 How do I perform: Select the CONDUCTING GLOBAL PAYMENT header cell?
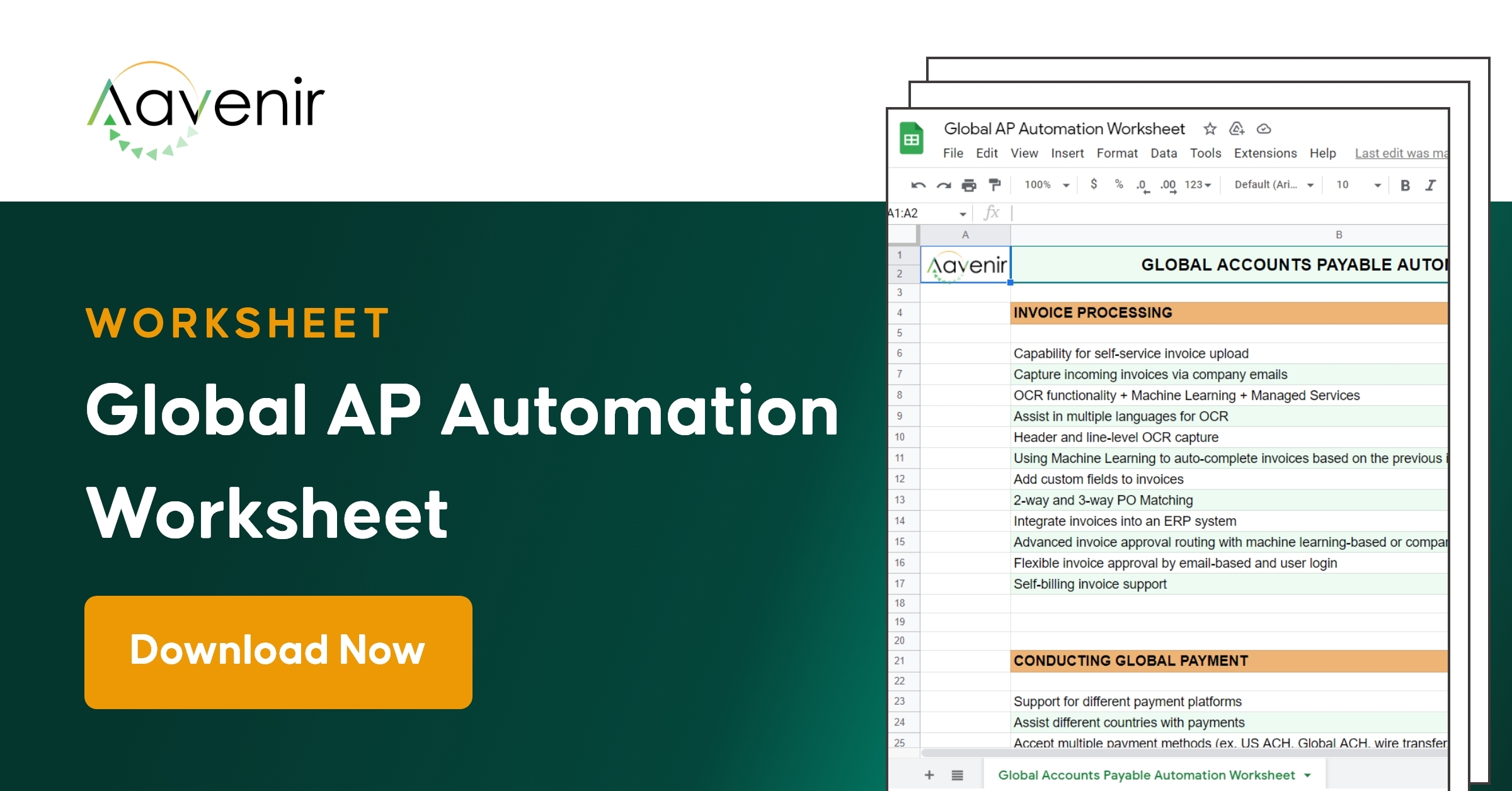point(1229,661)
